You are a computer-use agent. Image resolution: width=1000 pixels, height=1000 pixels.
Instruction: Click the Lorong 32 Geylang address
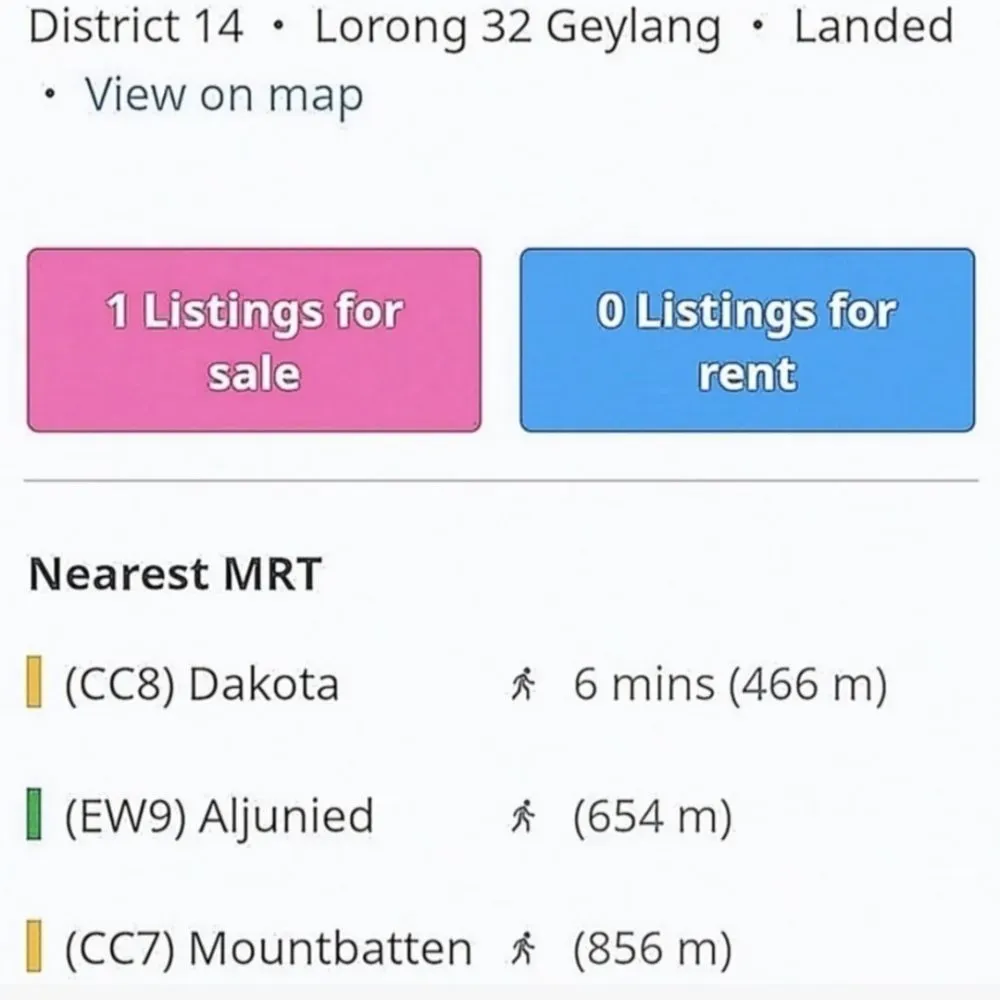(518, 29)
